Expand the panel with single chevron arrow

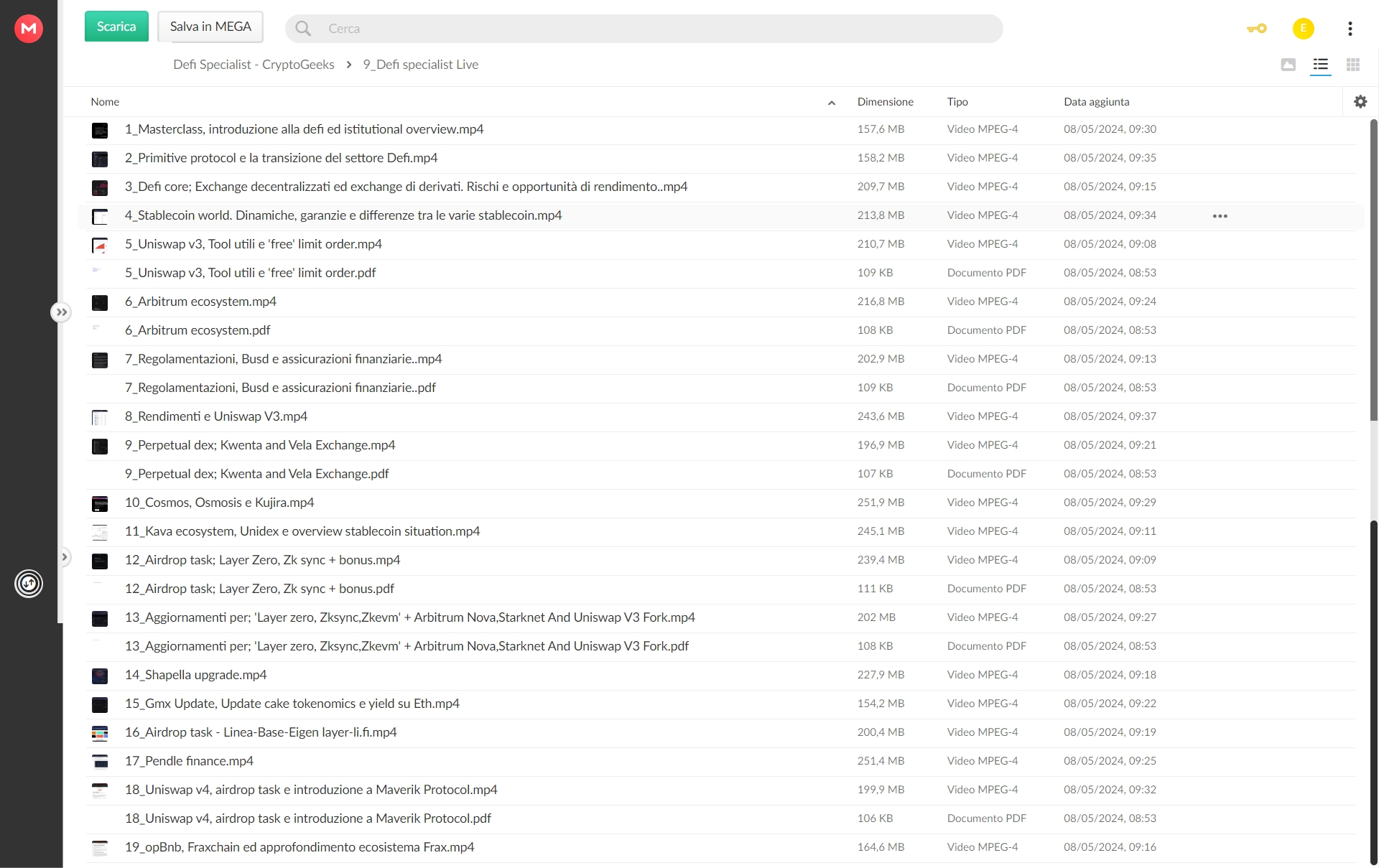[64, 556]
